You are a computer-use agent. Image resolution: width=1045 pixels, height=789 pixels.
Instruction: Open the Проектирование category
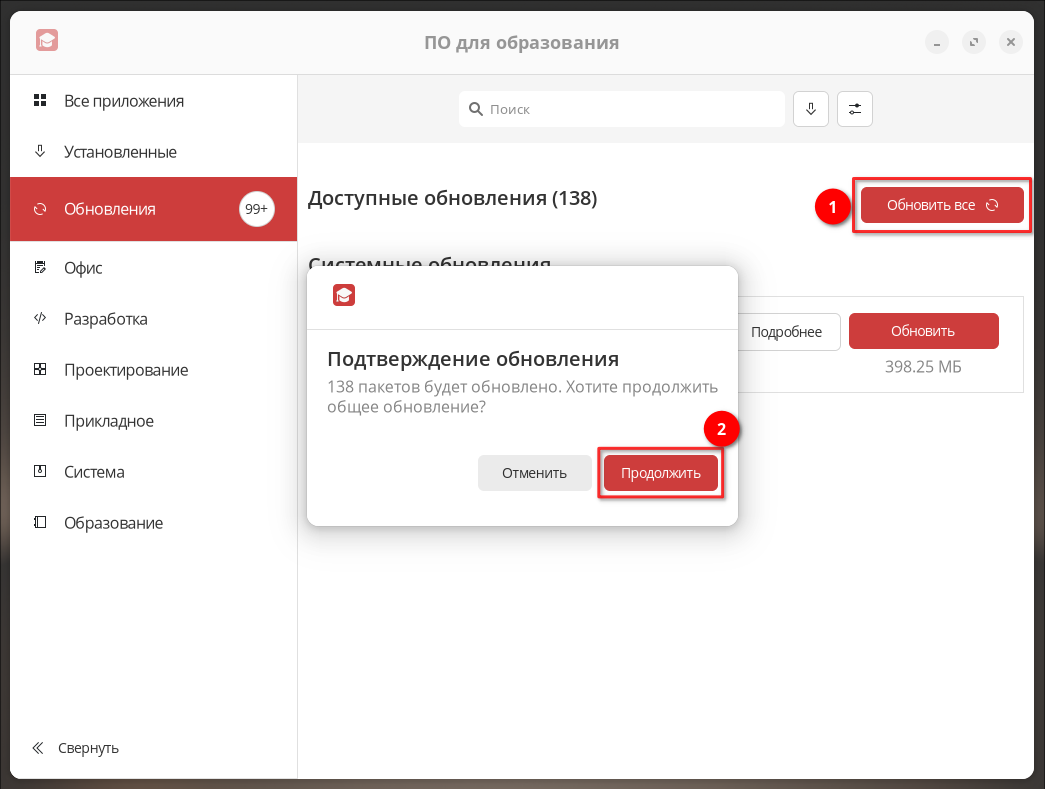126,370
